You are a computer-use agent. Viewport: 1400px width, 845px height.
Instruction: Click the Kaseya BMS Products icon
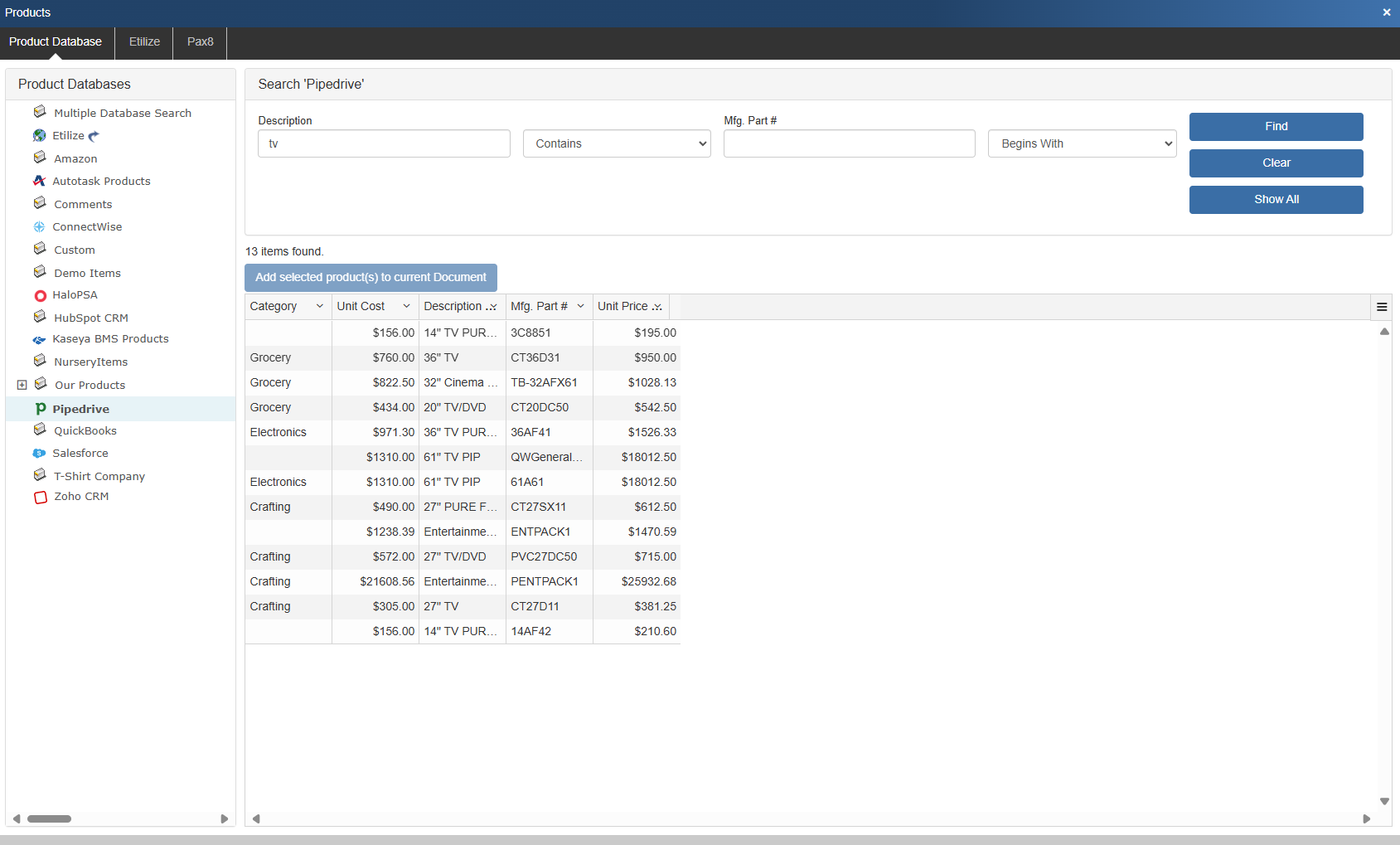point(39,339)
